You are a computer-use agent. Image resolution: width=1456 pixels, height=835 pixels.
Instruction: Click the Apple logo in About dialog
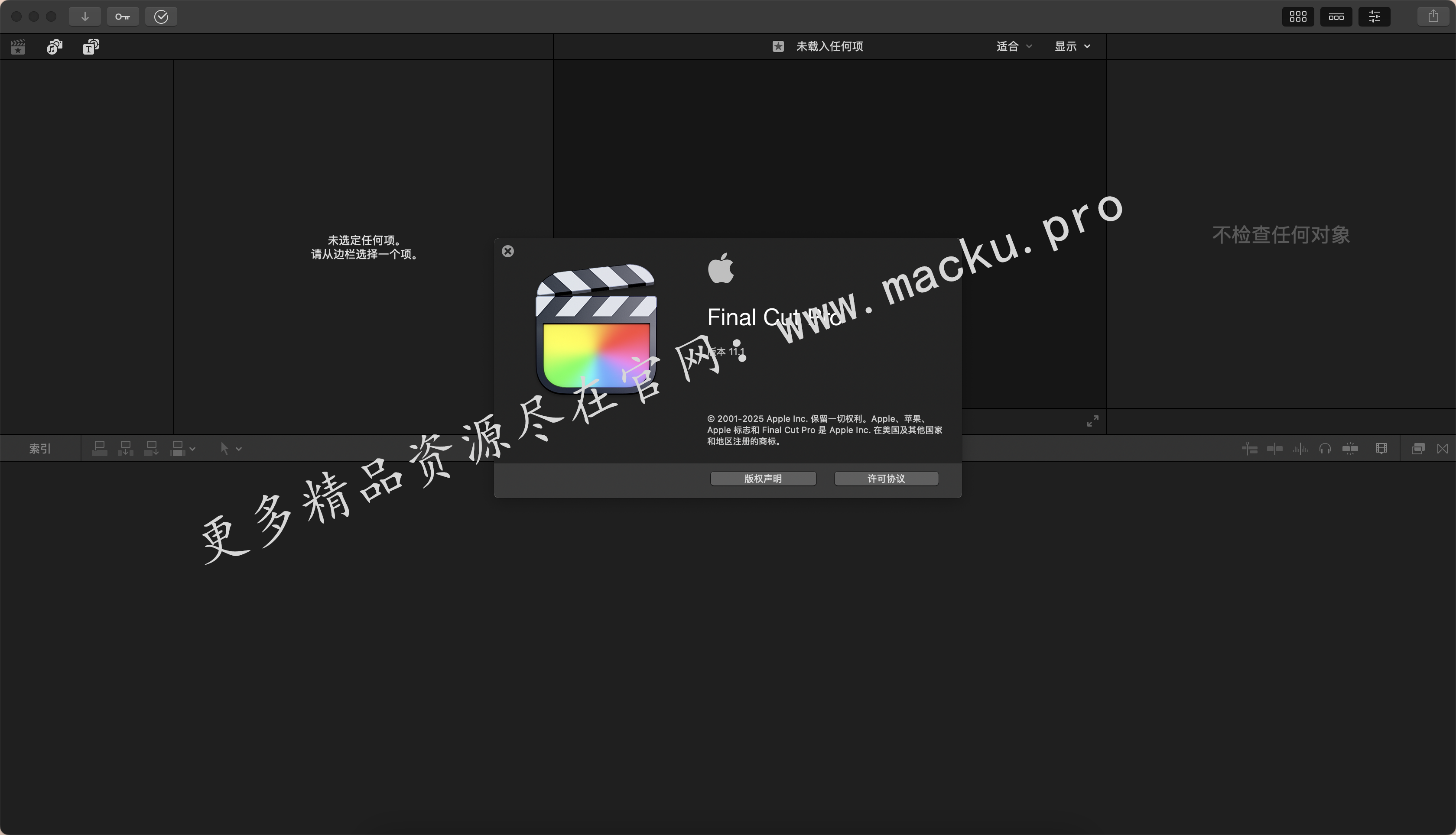(721, 268)
